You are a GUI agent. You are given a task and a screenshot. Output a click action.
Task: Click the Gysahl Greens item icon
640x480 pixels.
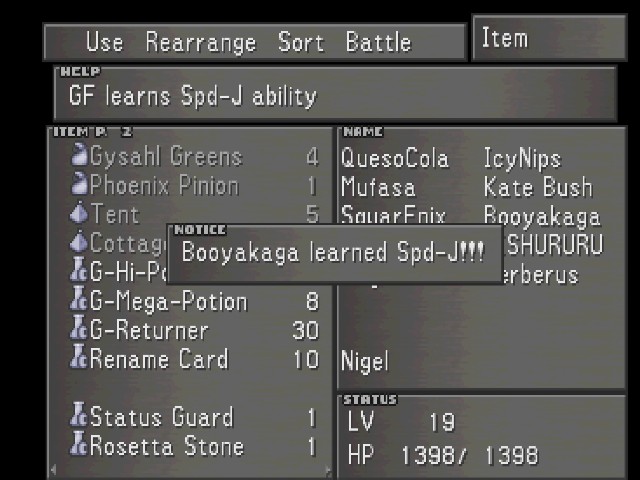point(79,154)
